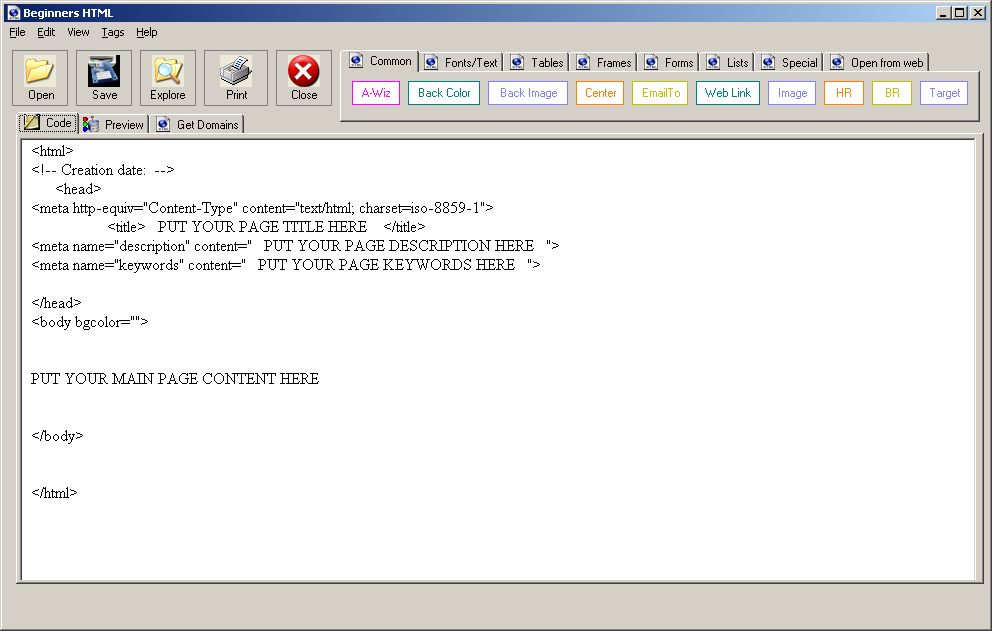Viewport: 992px width, 631px height.
Task: Click the Web Link button
Action: (x=728, y=93)
